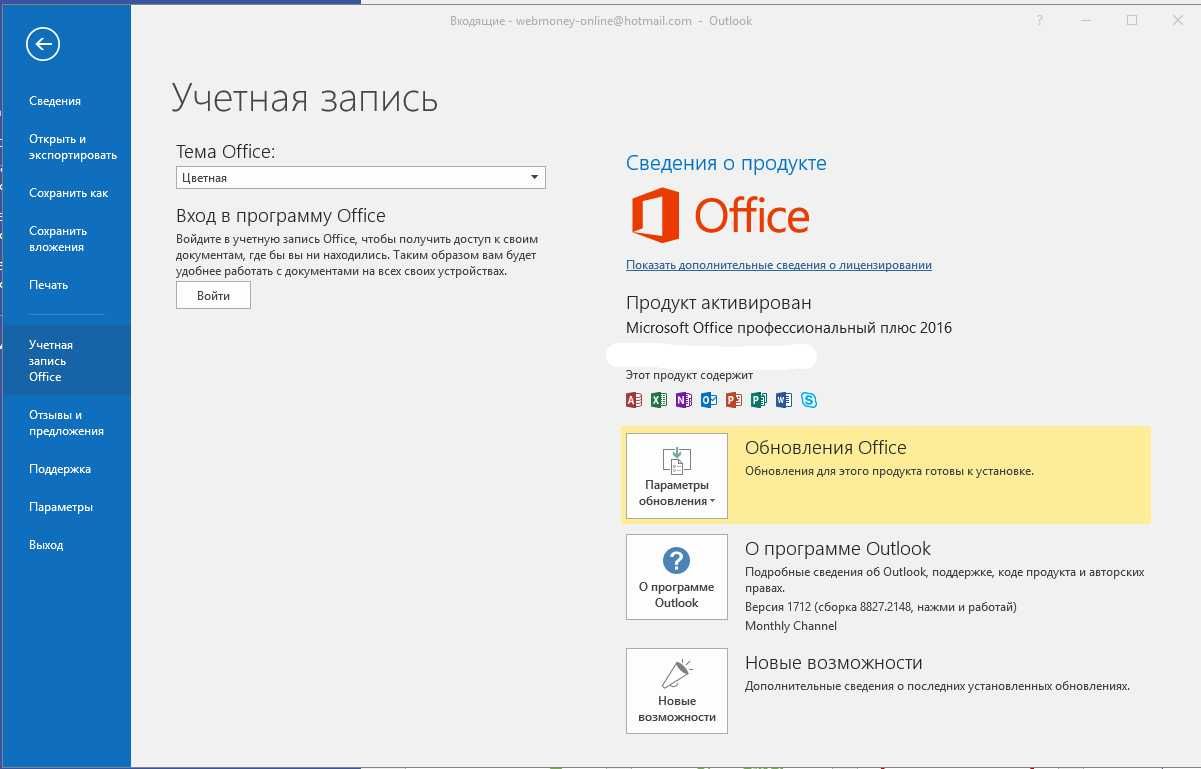Viewport: 1201px width, 769px height.
Task: Click the OneNote product icon
Action: tap(683, 400)
